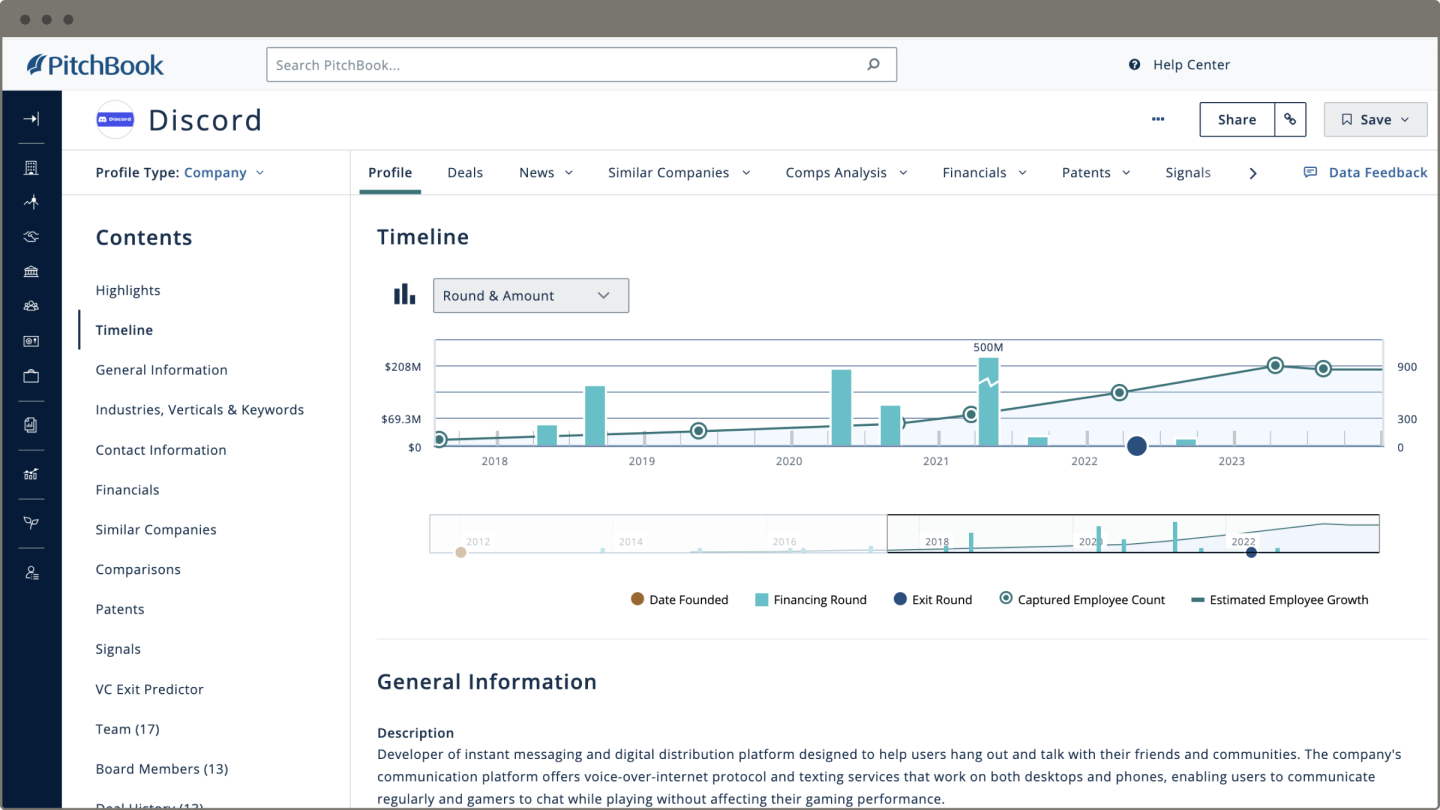
Task: Copy profile link with chain icon
Action: click(x=1290, y=119)
